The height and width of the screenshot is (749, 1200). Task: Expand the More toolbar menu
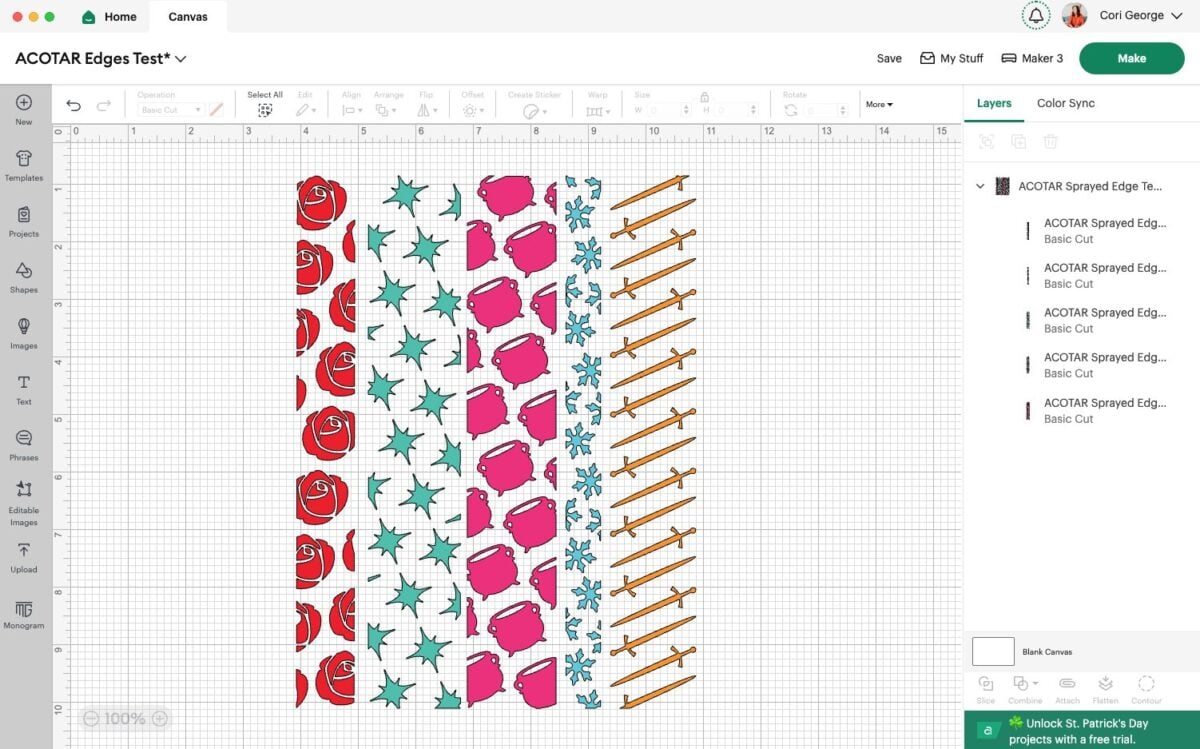(x=879, y=104)
